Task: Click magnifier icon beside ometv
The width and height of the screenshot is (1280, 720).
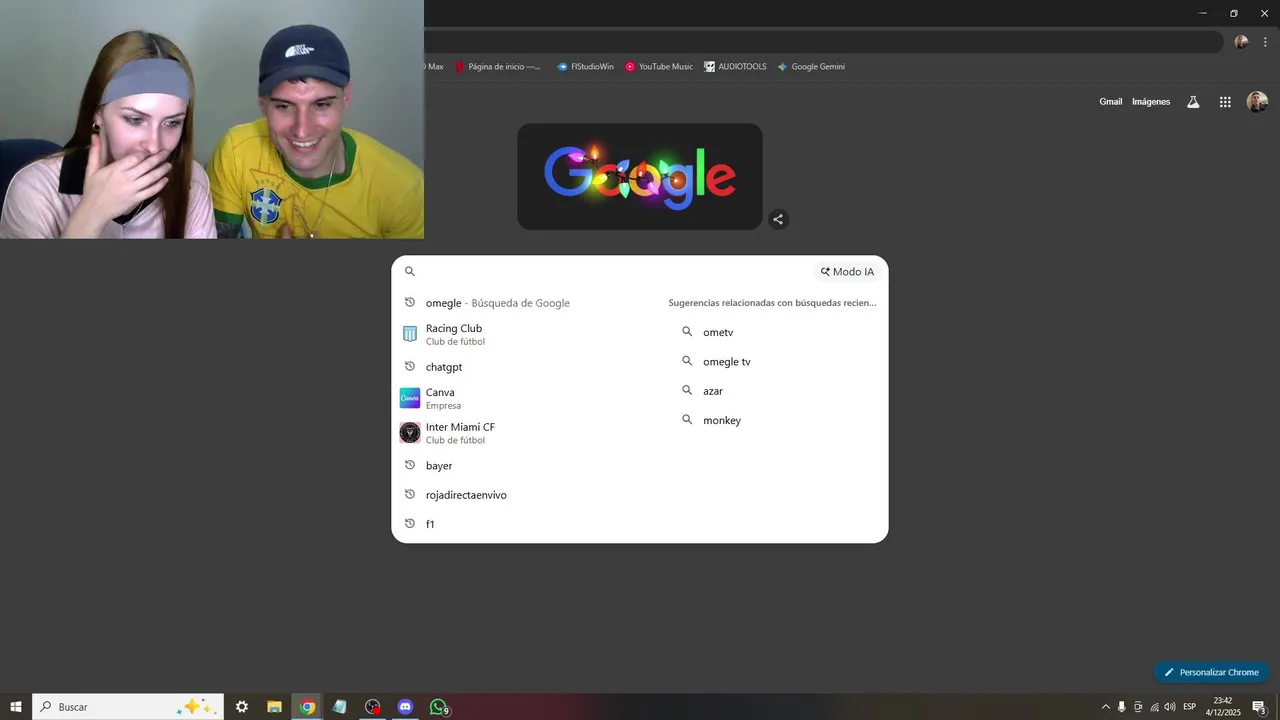Action: tap(687, 331)
